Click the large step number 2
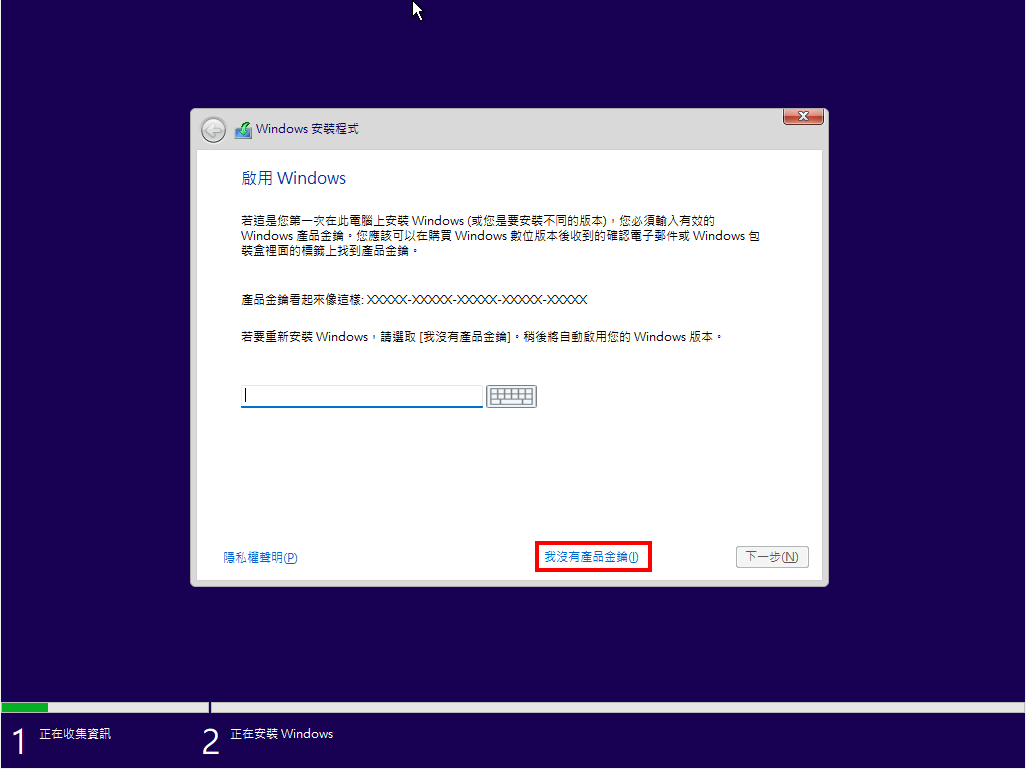 click(x=210, y=741)
